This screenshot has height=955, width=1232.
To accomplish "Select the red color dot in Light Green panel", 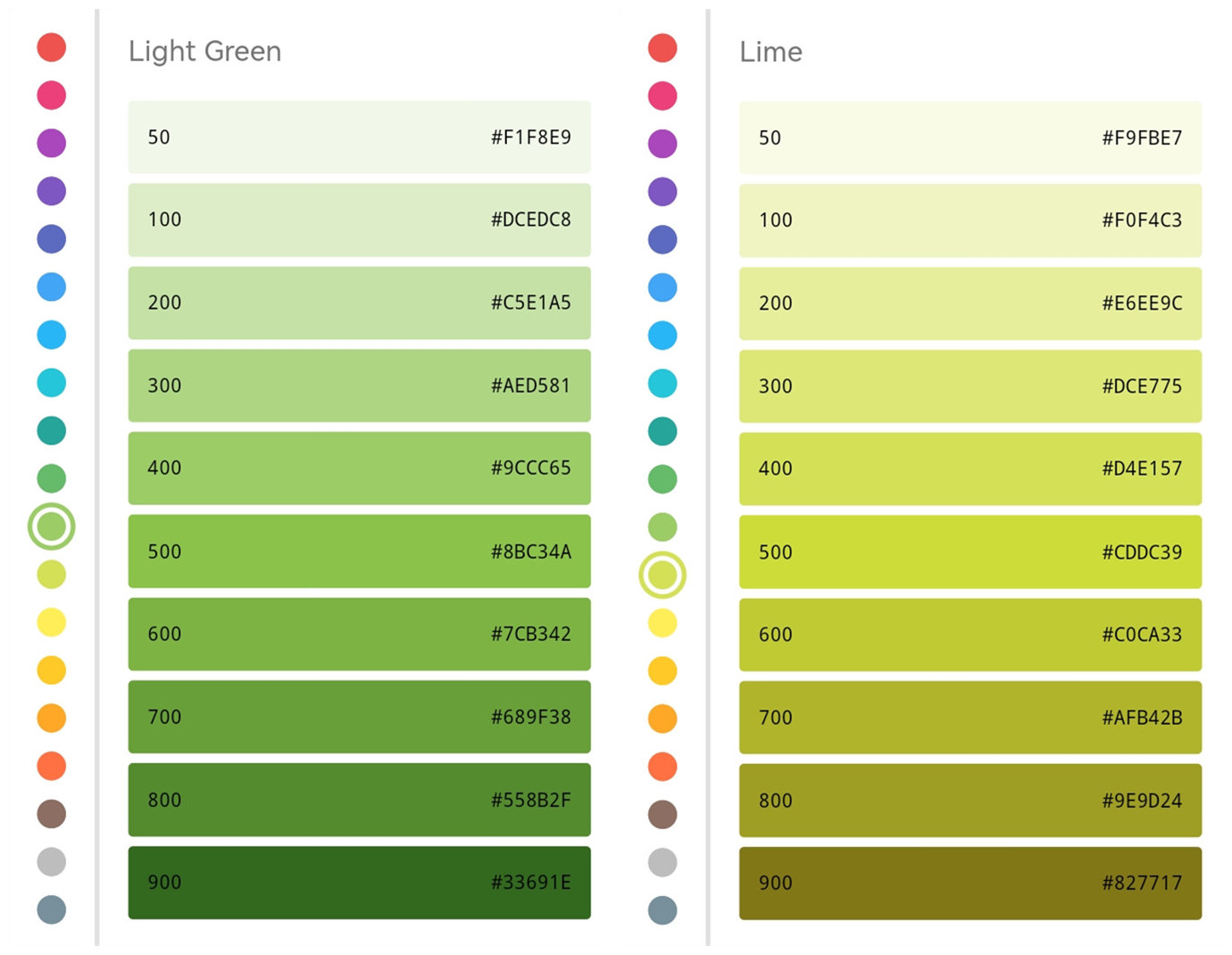I will click(x=52, y=47).
